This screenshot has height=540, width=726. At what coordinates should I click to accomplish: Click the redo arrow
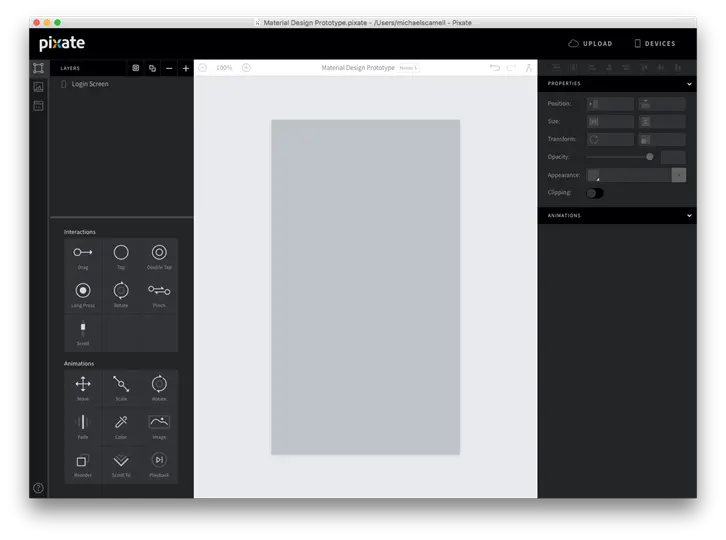click(511, 68)
